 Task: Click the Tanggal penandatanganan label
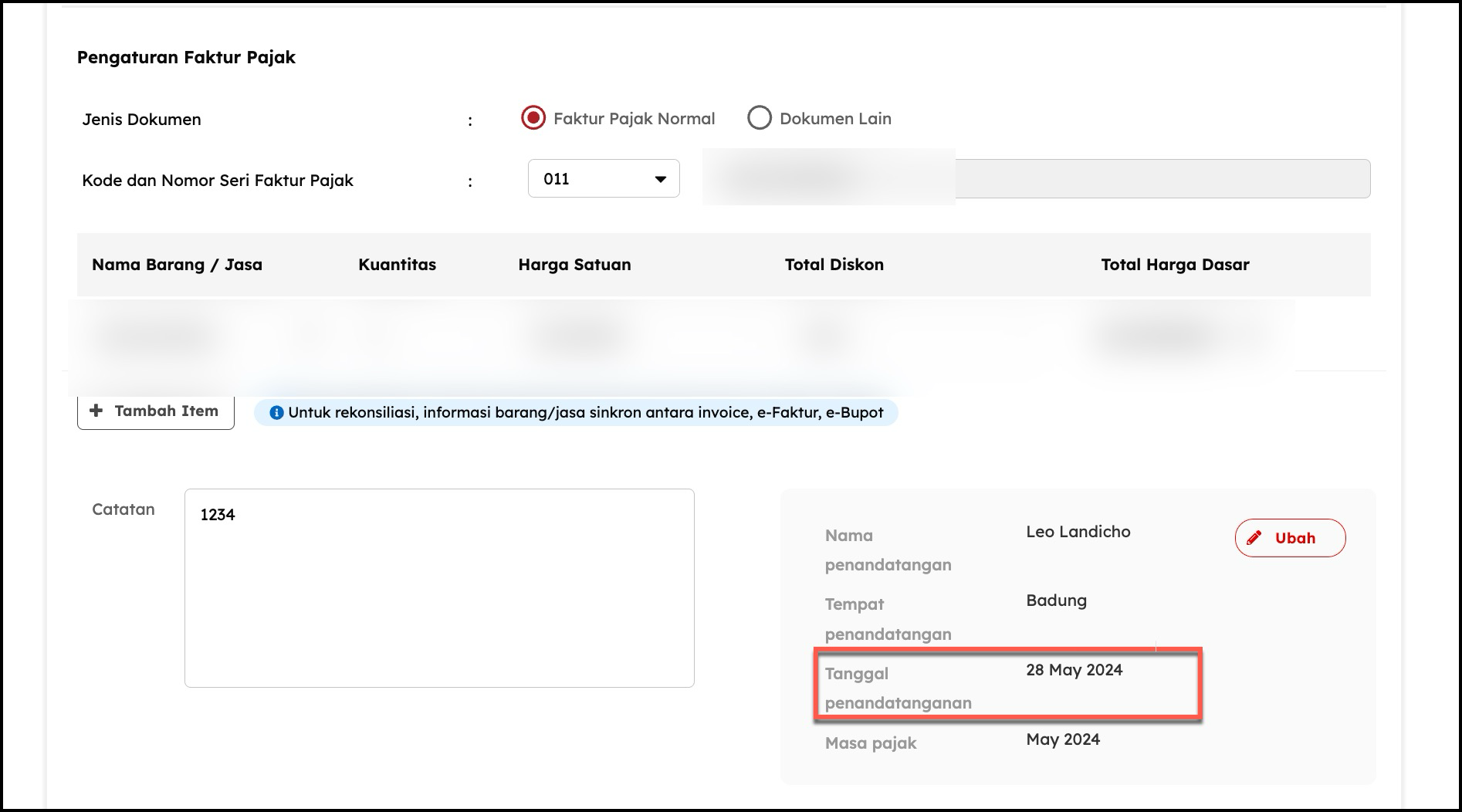897,688
